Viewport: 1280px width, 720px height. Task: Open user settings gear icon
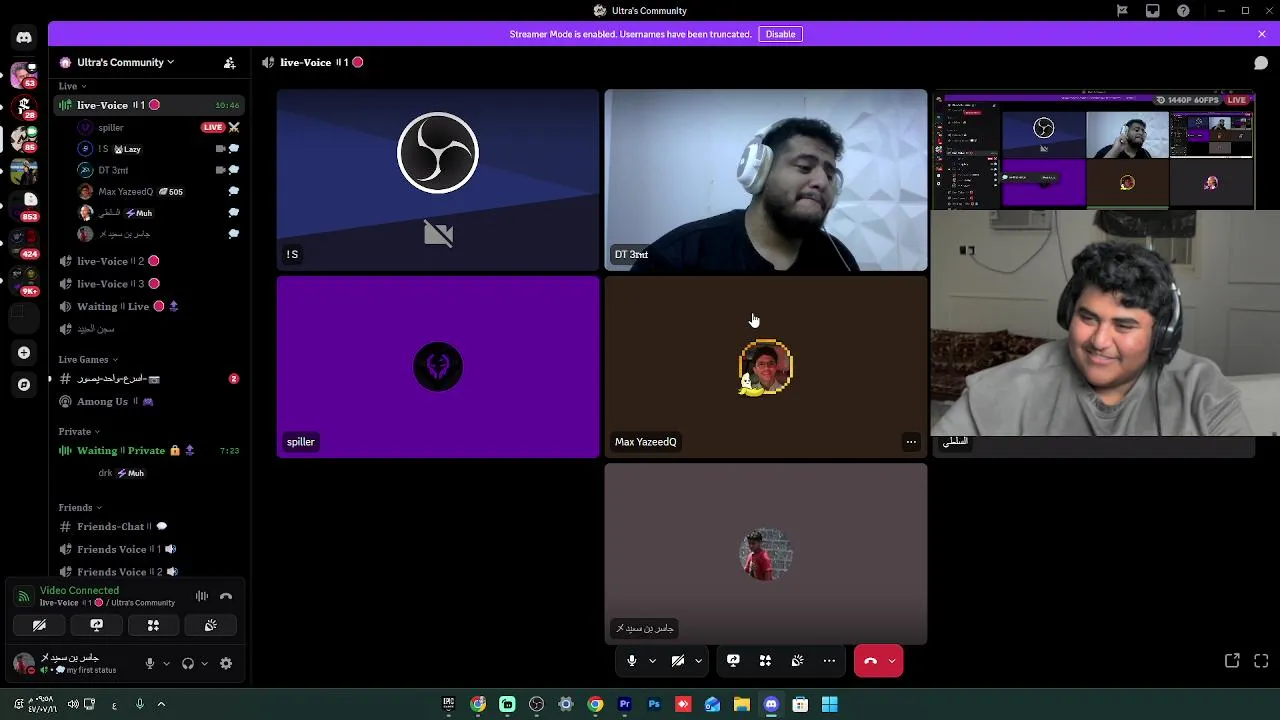226,663
